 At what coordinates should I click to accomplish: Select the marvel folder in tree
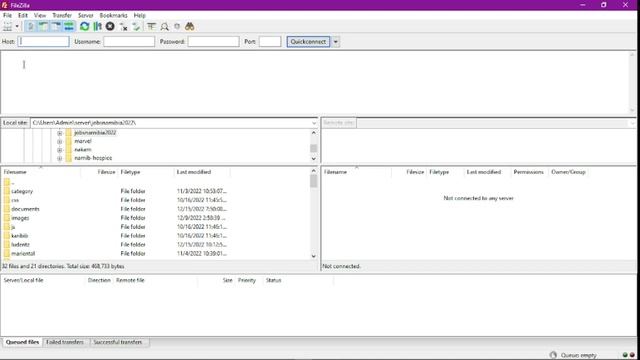pyautogui.click(x=83, y=141)
